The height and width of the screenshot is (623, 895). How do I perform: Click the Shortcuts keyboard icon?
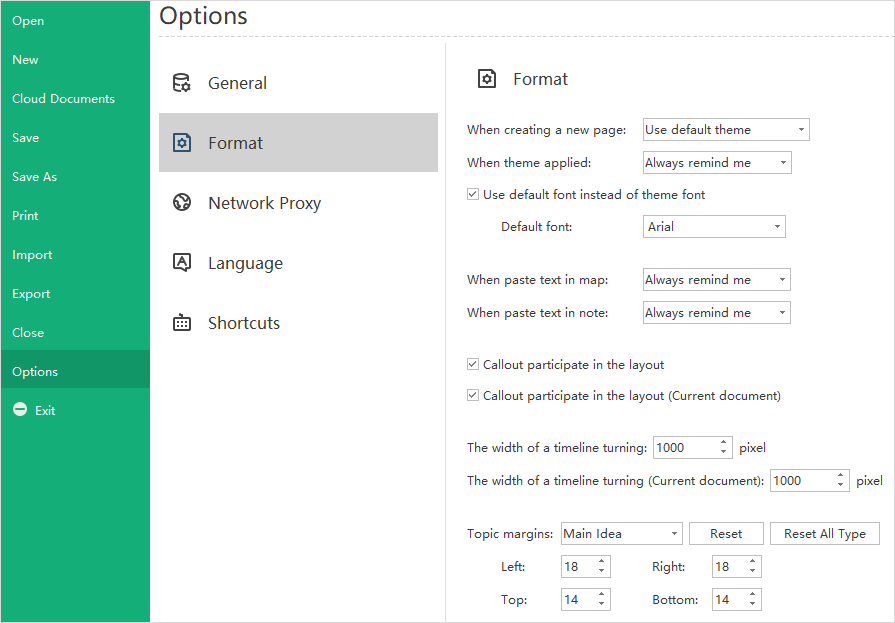181,323
